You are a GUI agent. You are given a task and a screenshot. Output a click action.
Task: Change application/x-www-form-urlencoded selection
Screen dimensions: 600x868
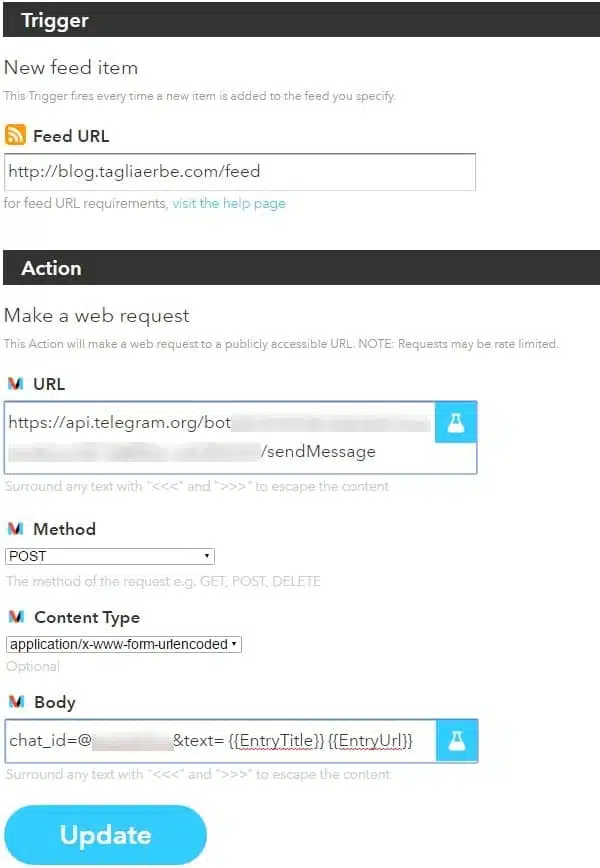pos(122,644)
